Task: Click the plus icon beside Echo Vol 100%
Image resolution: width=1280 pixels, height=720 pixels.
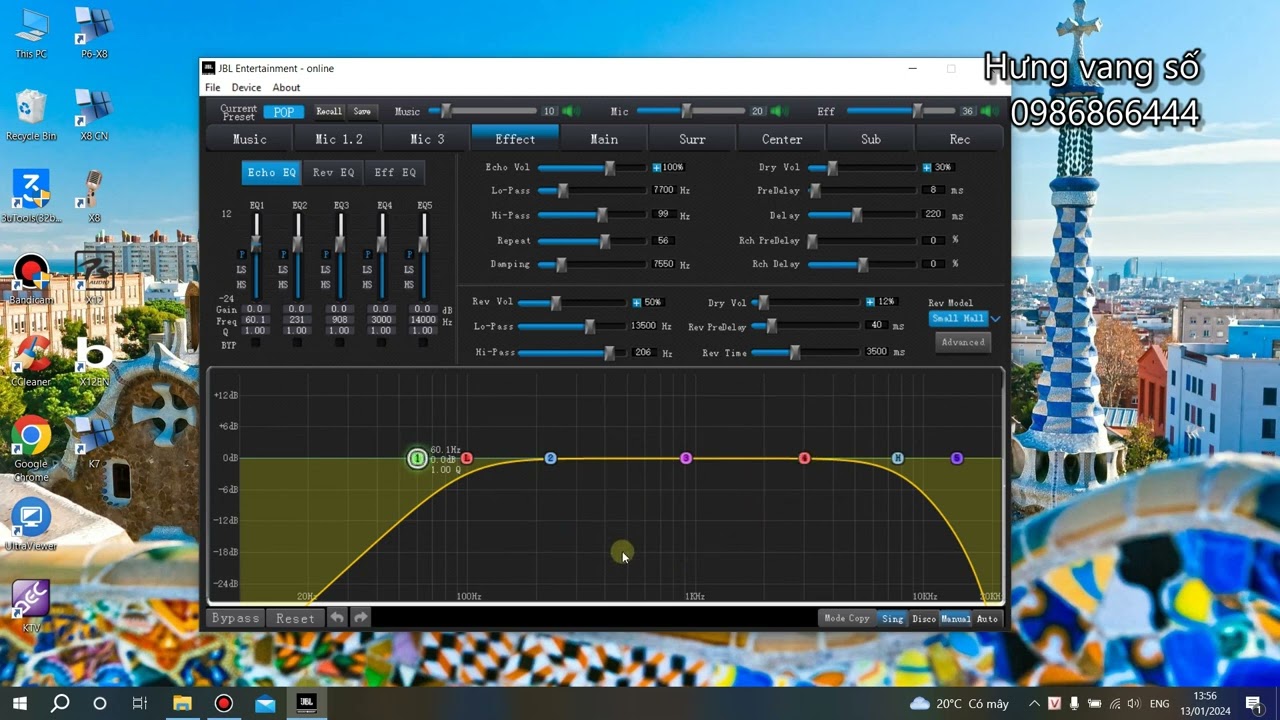Action: coord(656,168)
